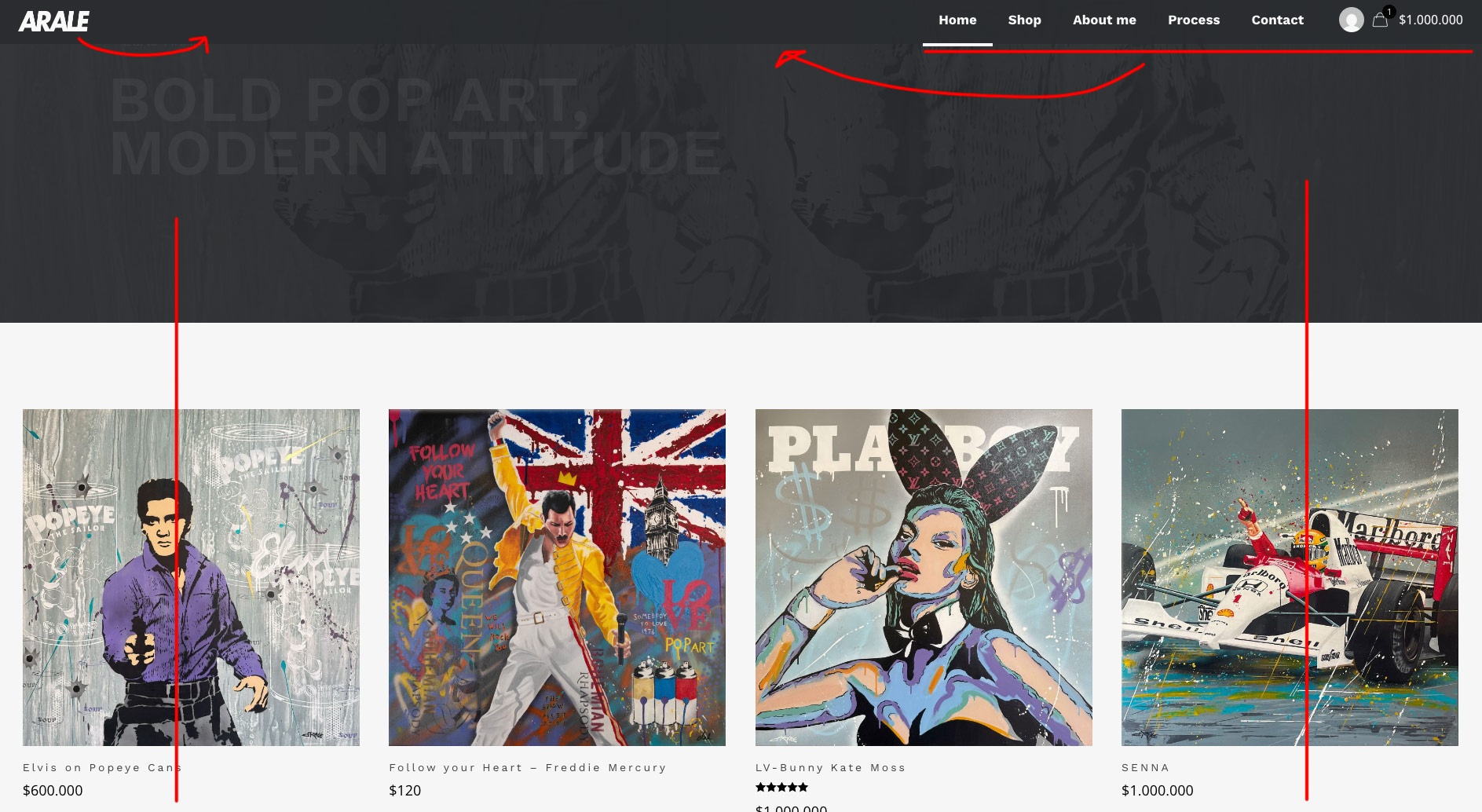Select the LV-Bunny Kate Moss artwork image
The image size is (1482, 812).
tap(924, 577)
